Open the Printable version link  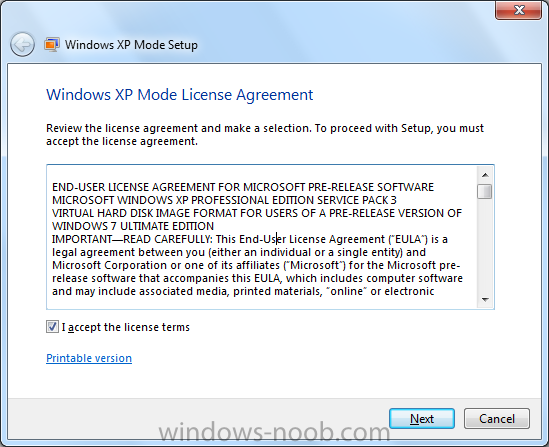pyautogui.click(x=89, y=358)
